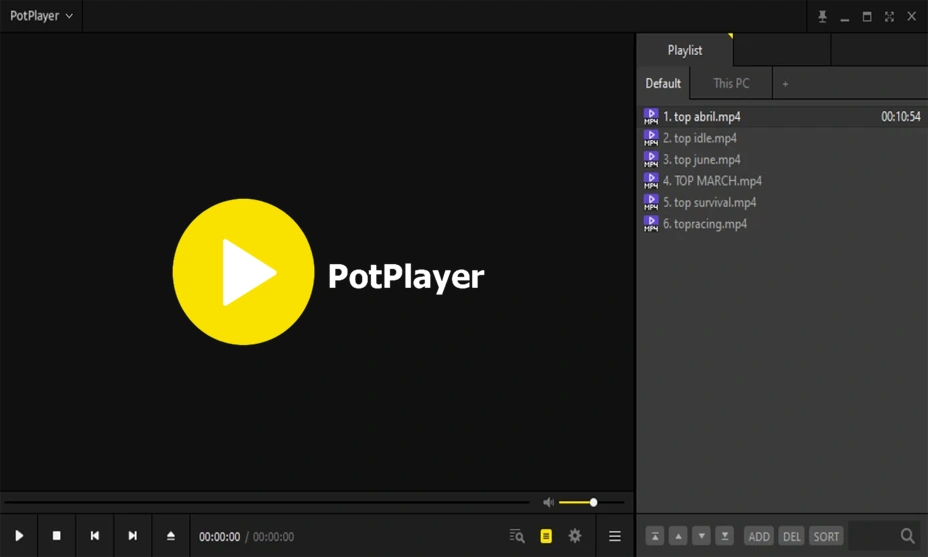Open the settings gear control panel

575,536
